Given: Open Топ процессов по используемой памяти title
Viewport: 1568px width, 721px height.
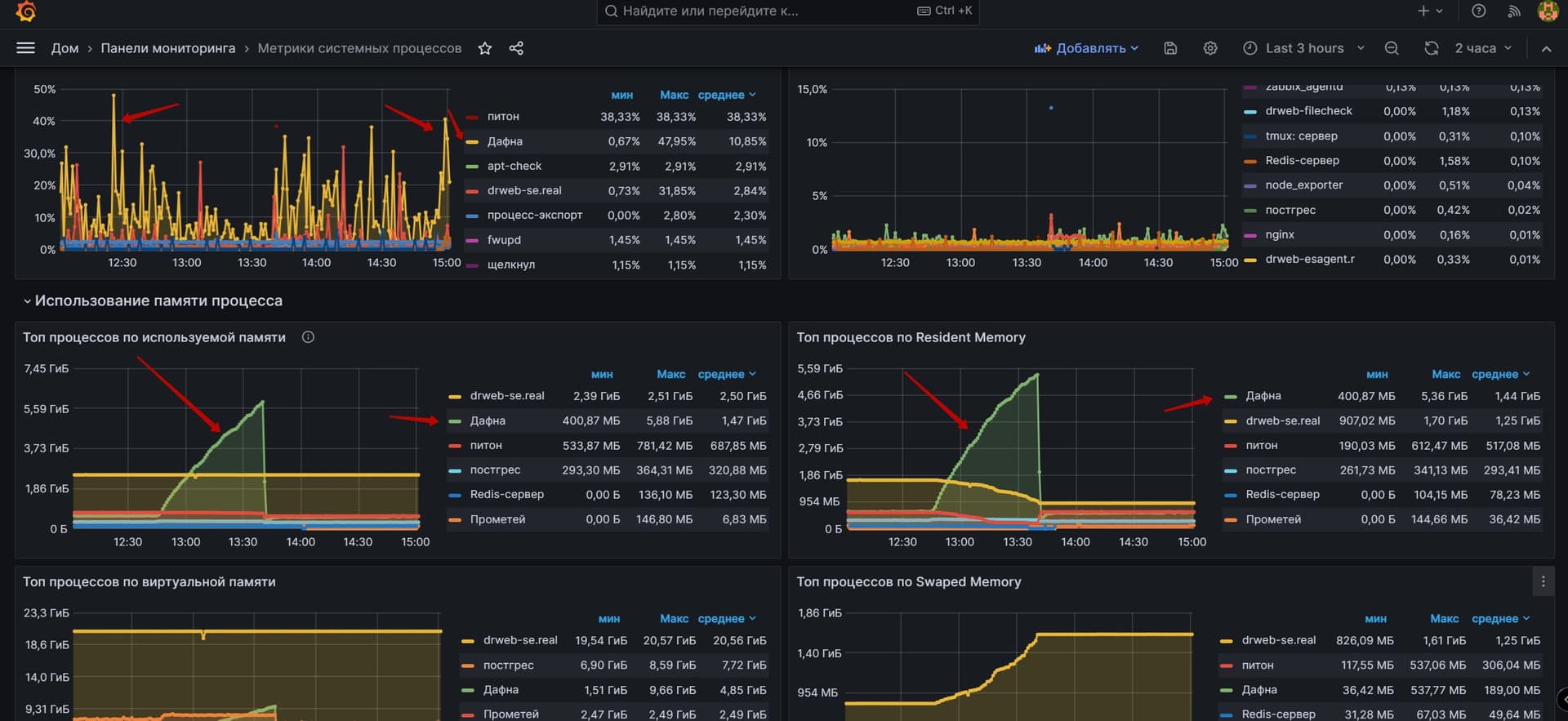Looking at the screenshot, I should [x=154, y=337].
